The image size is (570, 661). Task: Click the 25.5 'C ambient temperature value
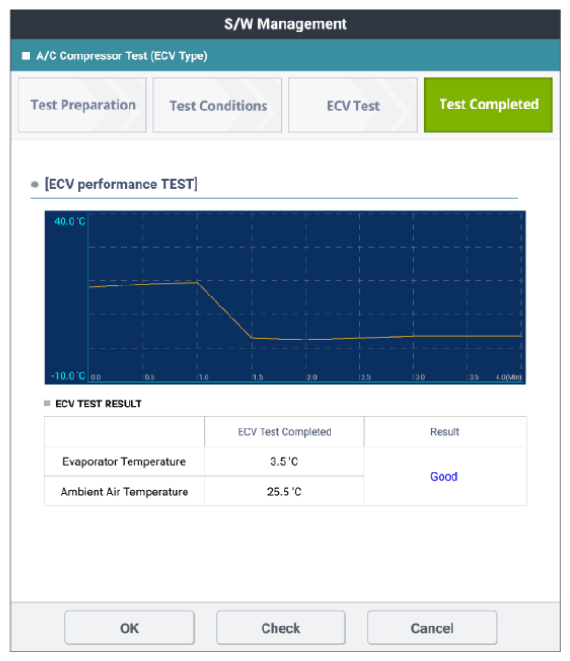pos(284,492)
